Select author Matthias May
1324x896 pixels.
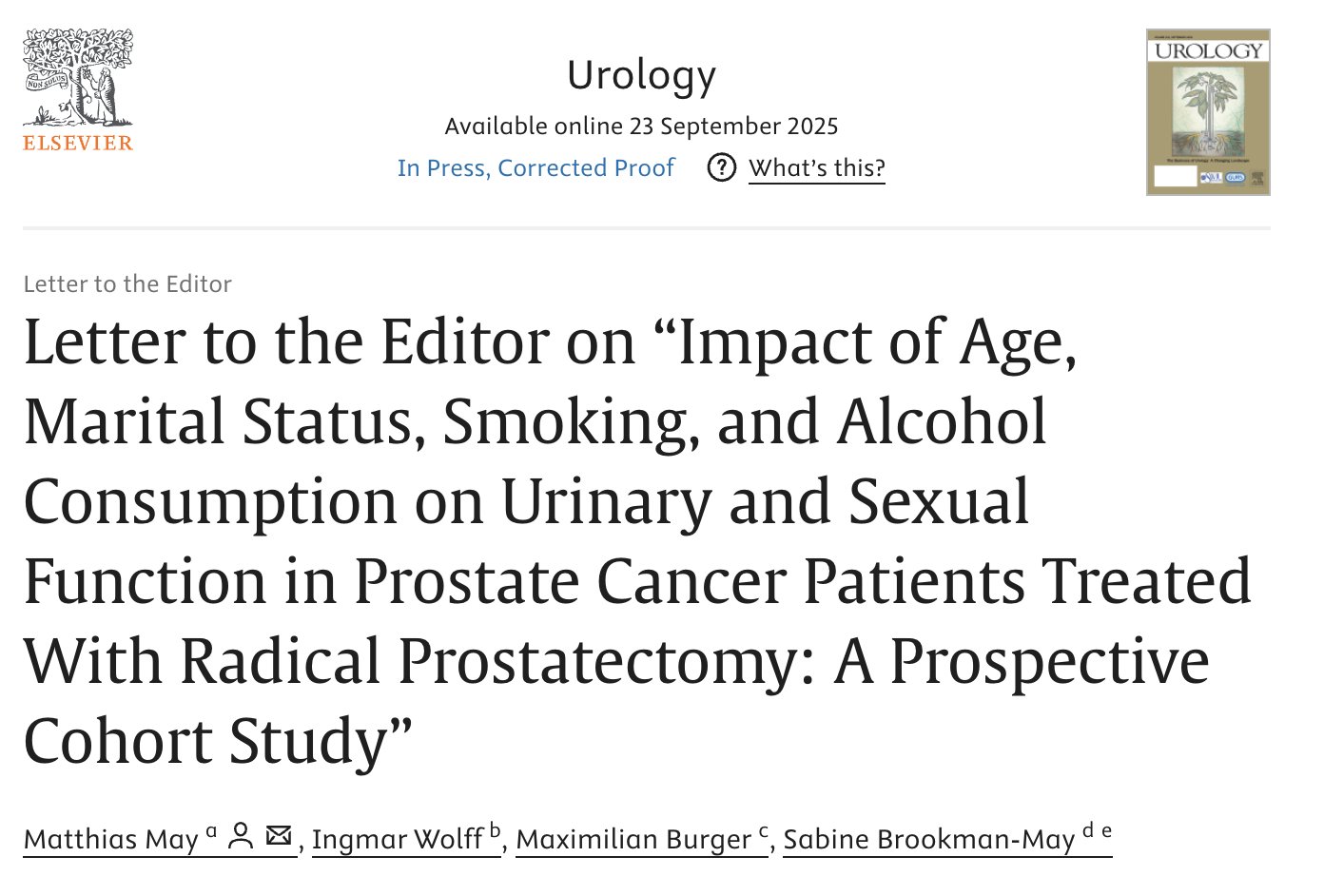[110, 840]
